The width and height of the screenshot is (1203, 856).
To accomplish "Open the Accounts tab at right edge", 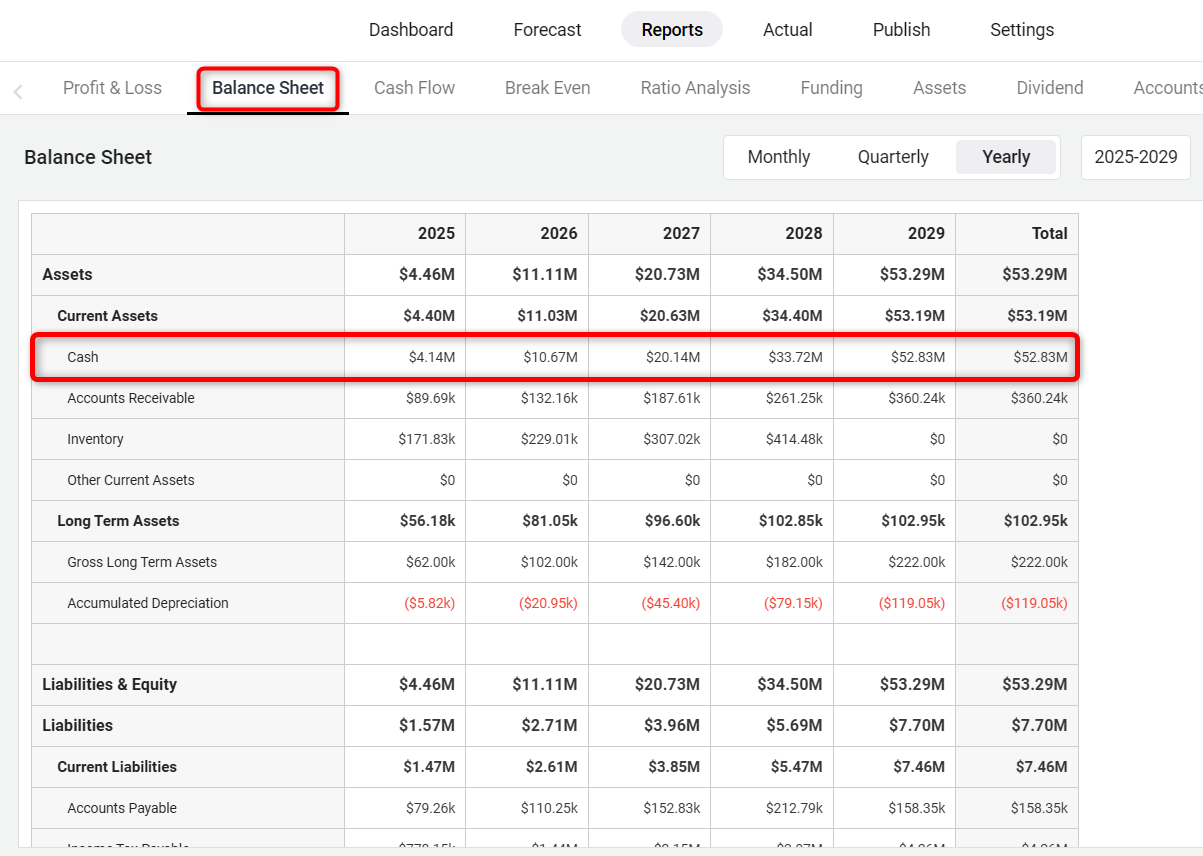I will pyautogui.click(x=1167, y=88).
